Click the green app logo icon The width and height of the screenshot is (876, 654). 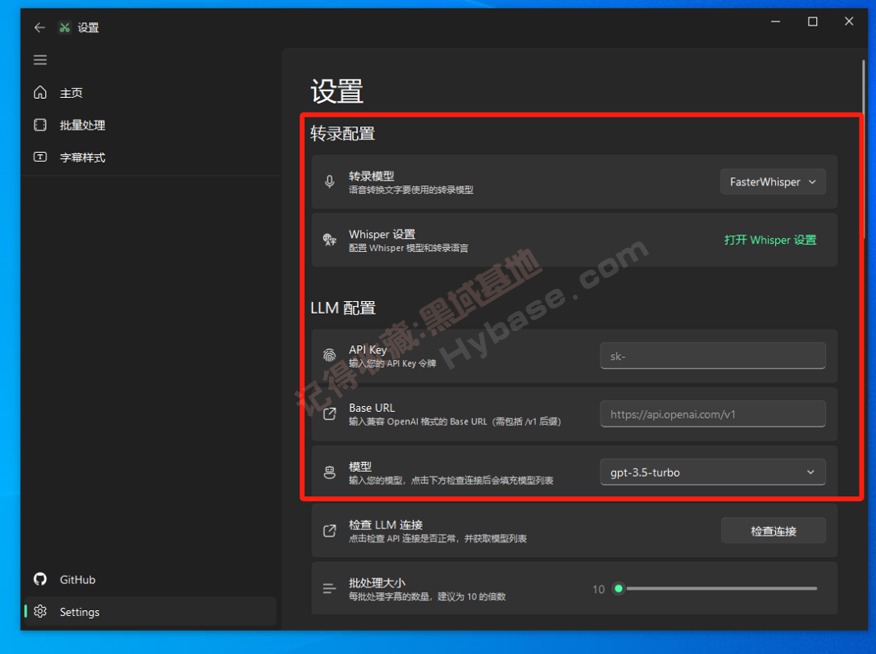[x=65, y=27]
